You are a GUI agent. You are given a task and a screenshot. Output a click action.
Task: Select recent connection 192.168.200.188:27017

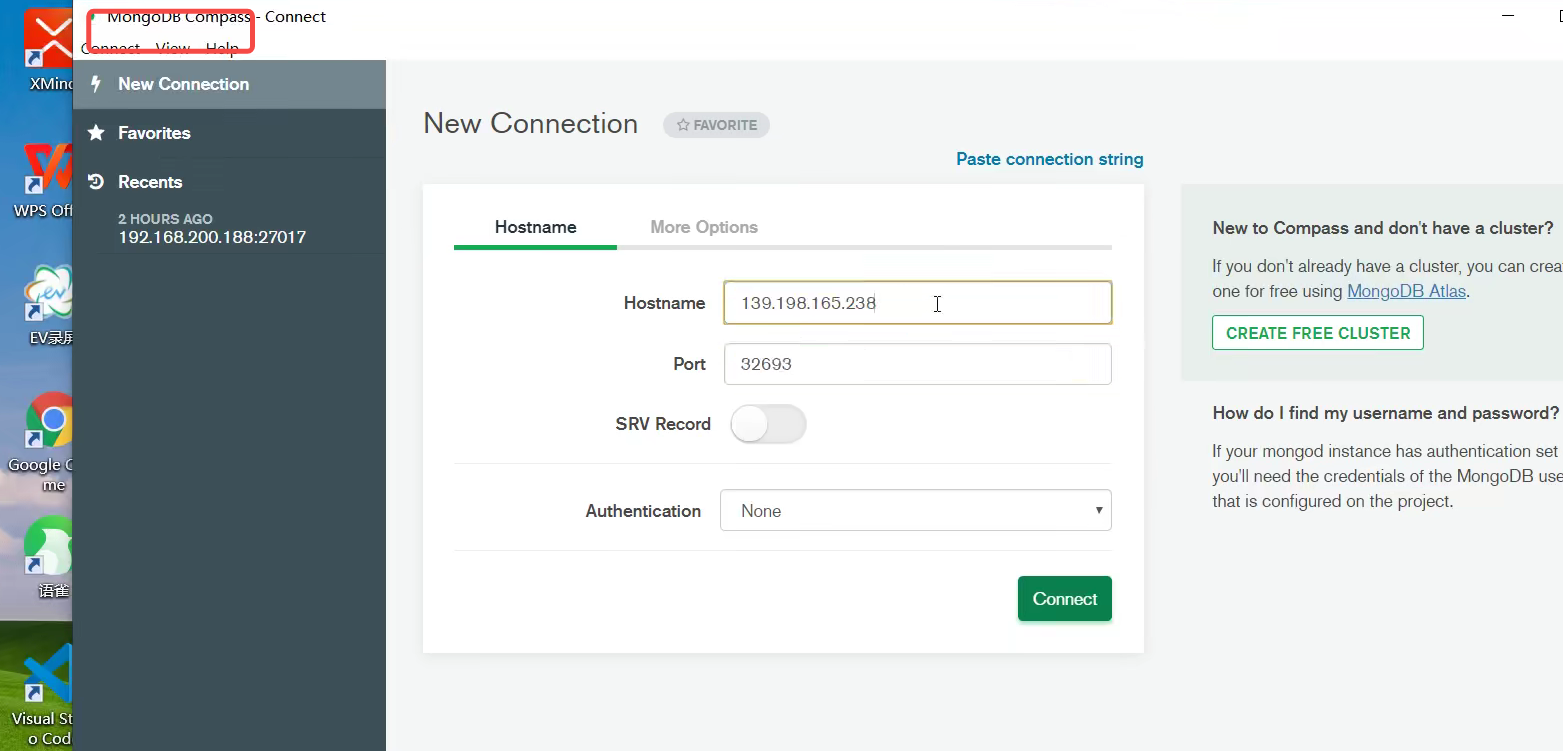tap(212, 237)
